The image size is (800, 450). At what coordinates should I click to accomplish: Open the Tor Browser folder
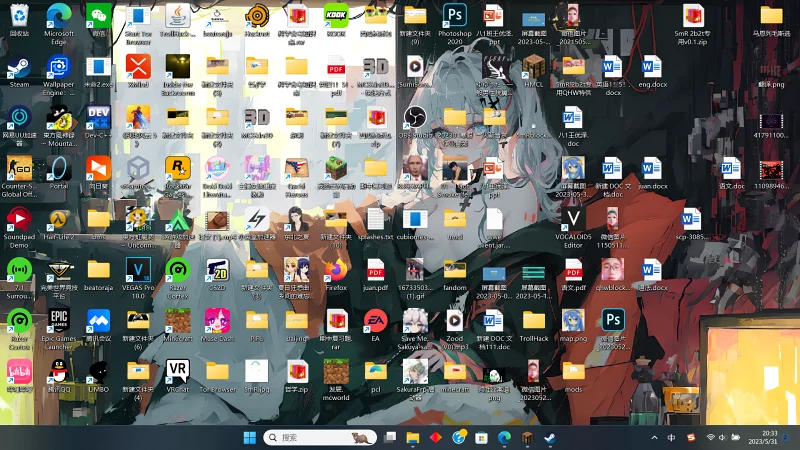[x=217, y=377]
